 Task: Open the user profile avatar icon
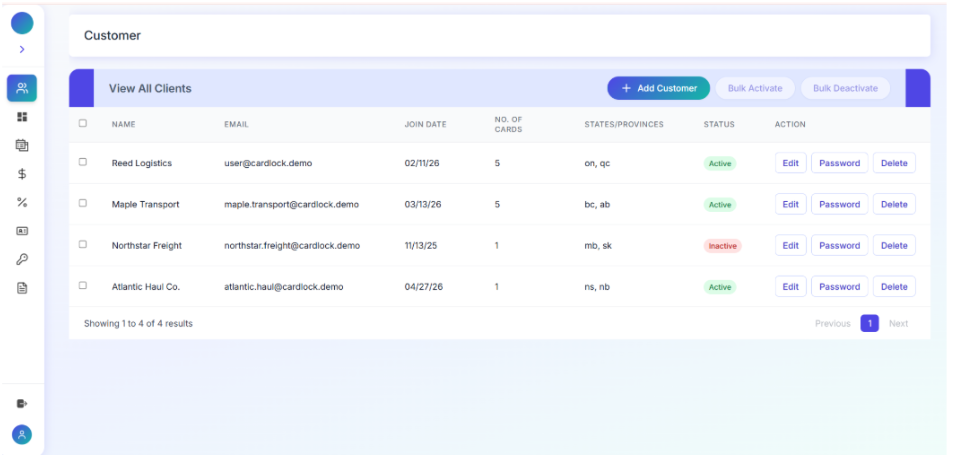(22, 435)
